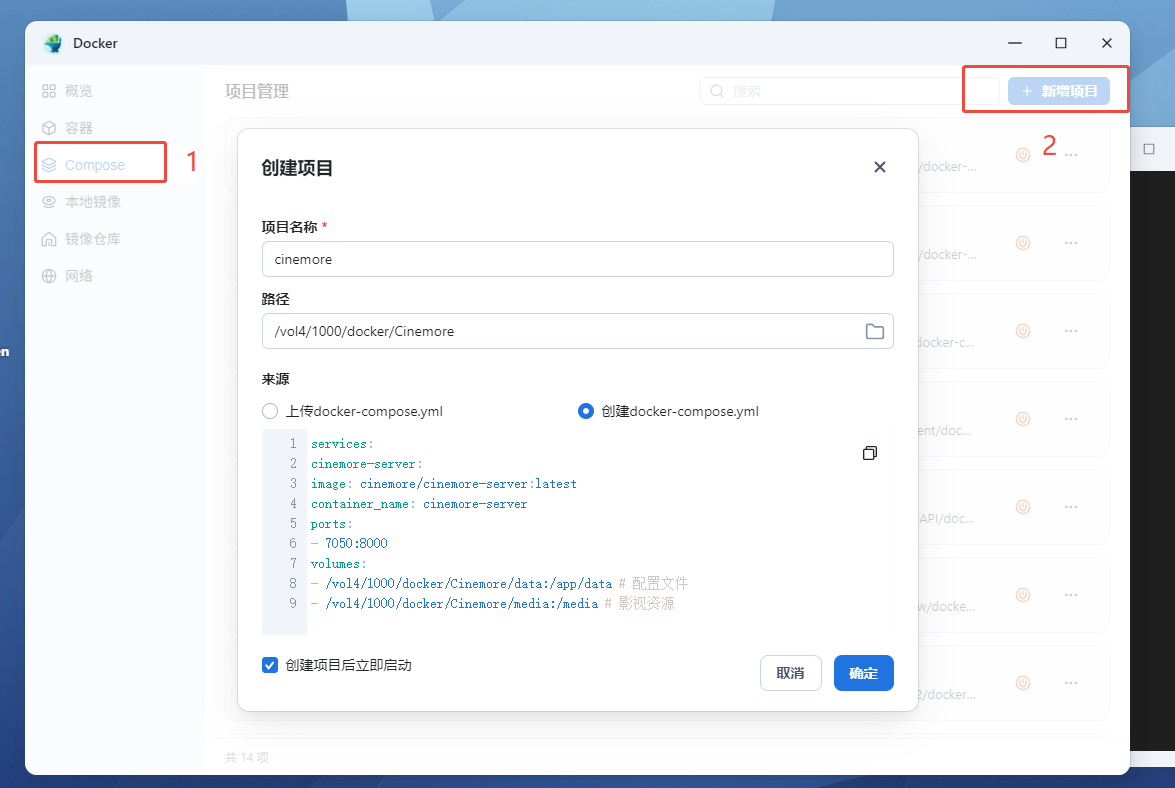Edit the 项目名称 field containing cinemore
1175x788 pixels.
tap(578, 259)
